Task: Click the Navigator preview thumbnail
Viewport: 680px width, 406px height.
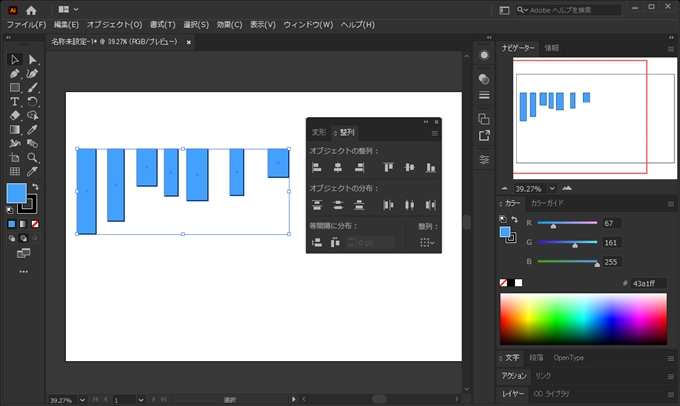Action: 595,118
